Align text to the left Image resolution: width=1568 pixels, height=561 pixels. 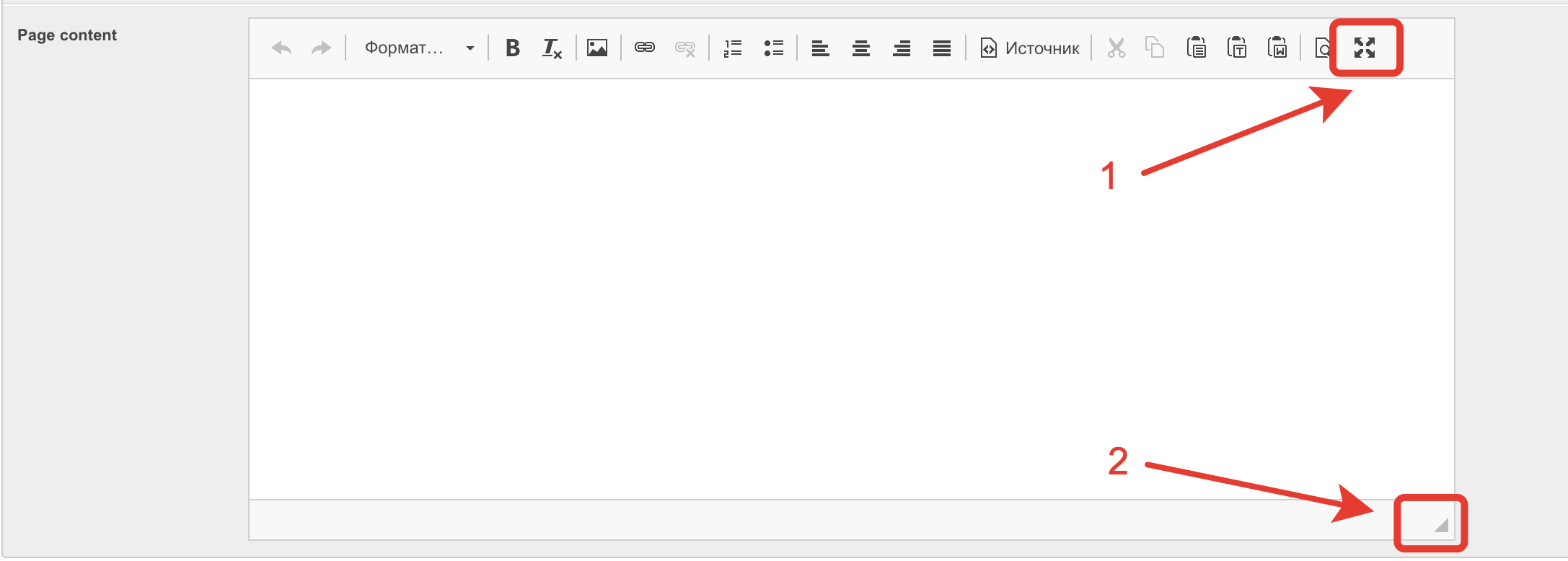(820, 48)
